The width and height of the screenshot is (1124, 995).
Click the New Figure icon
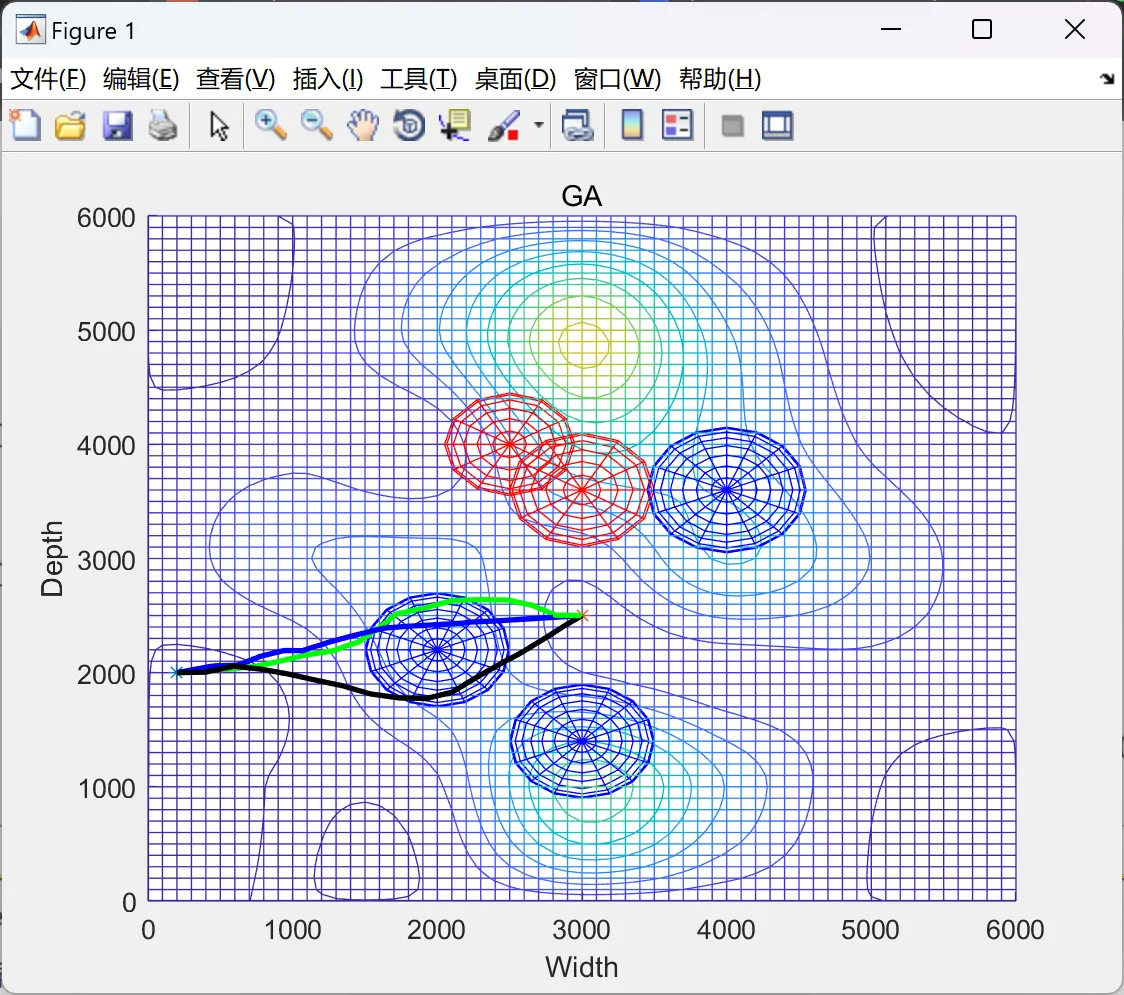pos(25,126)
